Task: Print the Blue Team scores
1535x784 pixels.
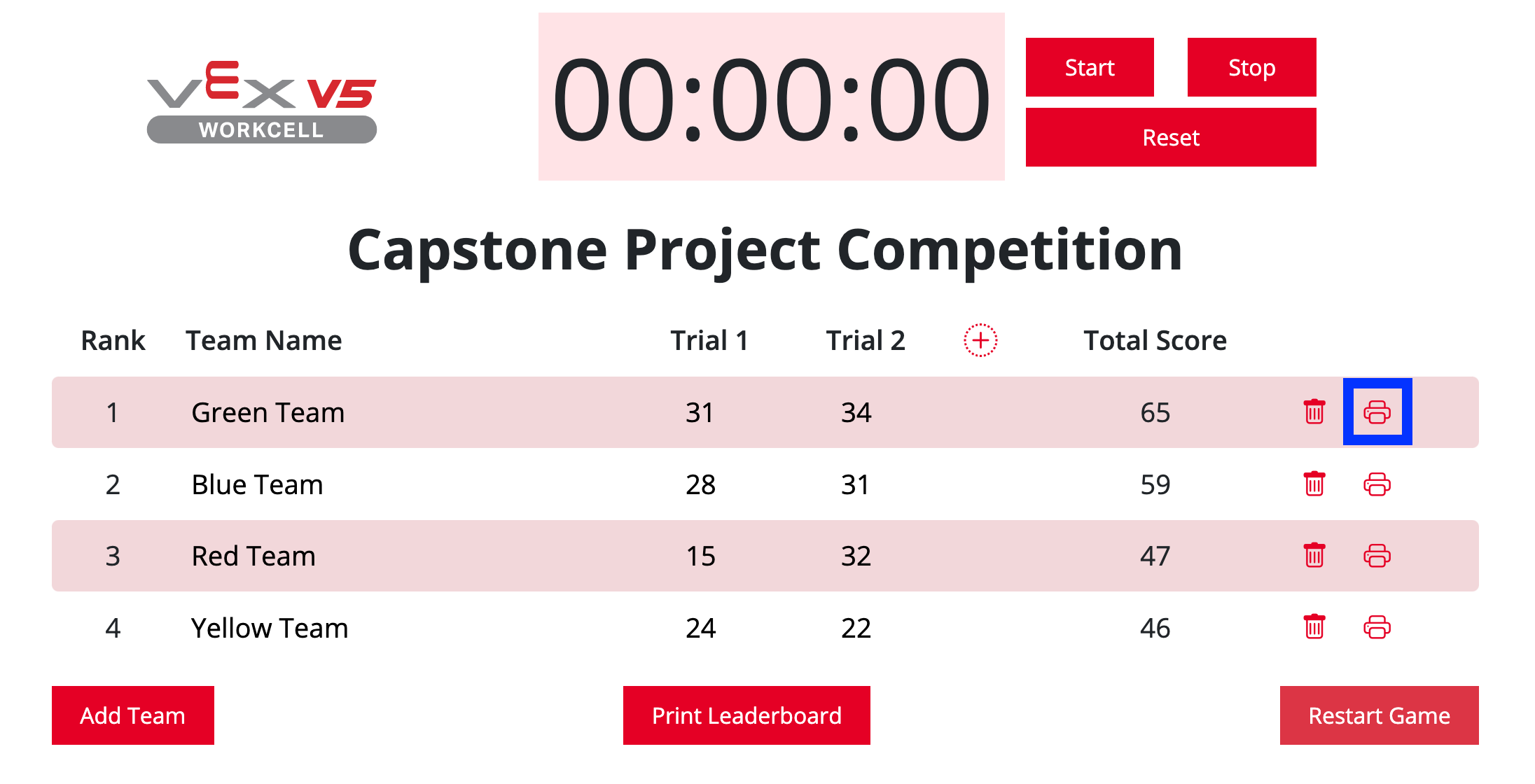Action: pos(1377,484)
